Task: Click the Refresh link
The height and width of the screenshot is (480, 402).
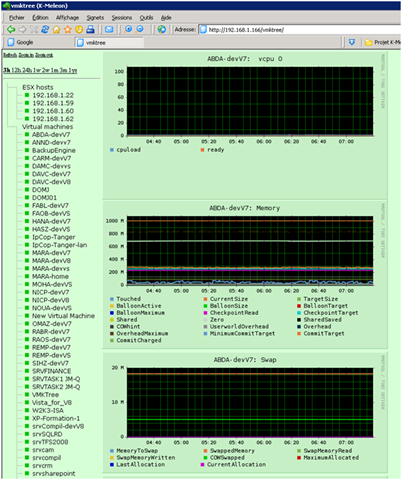Action: tap(10, 55)
